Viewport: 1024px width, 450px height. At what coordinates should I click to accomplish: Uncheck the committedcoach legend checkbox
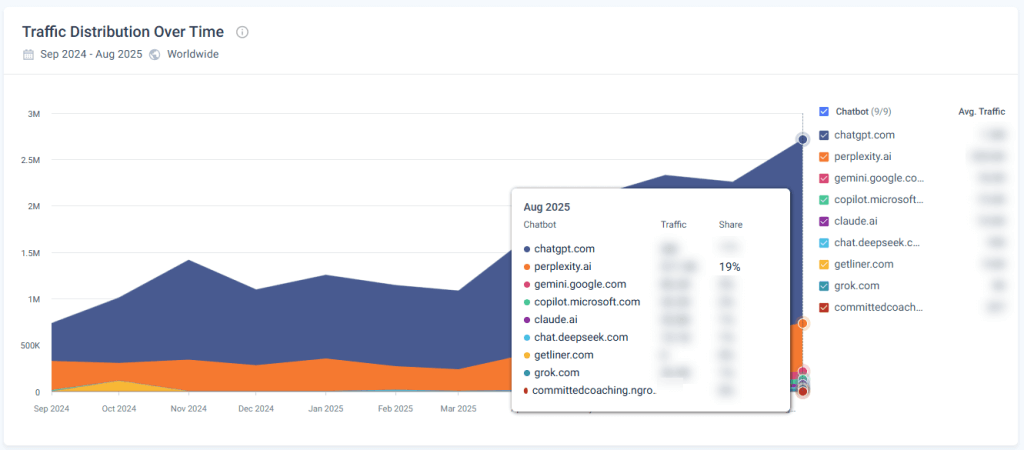click(824, 307)
